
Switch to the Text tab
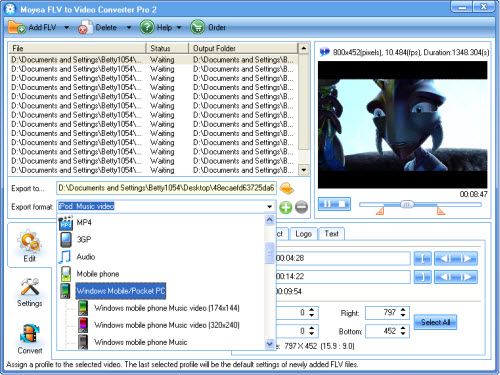point(332,234)
